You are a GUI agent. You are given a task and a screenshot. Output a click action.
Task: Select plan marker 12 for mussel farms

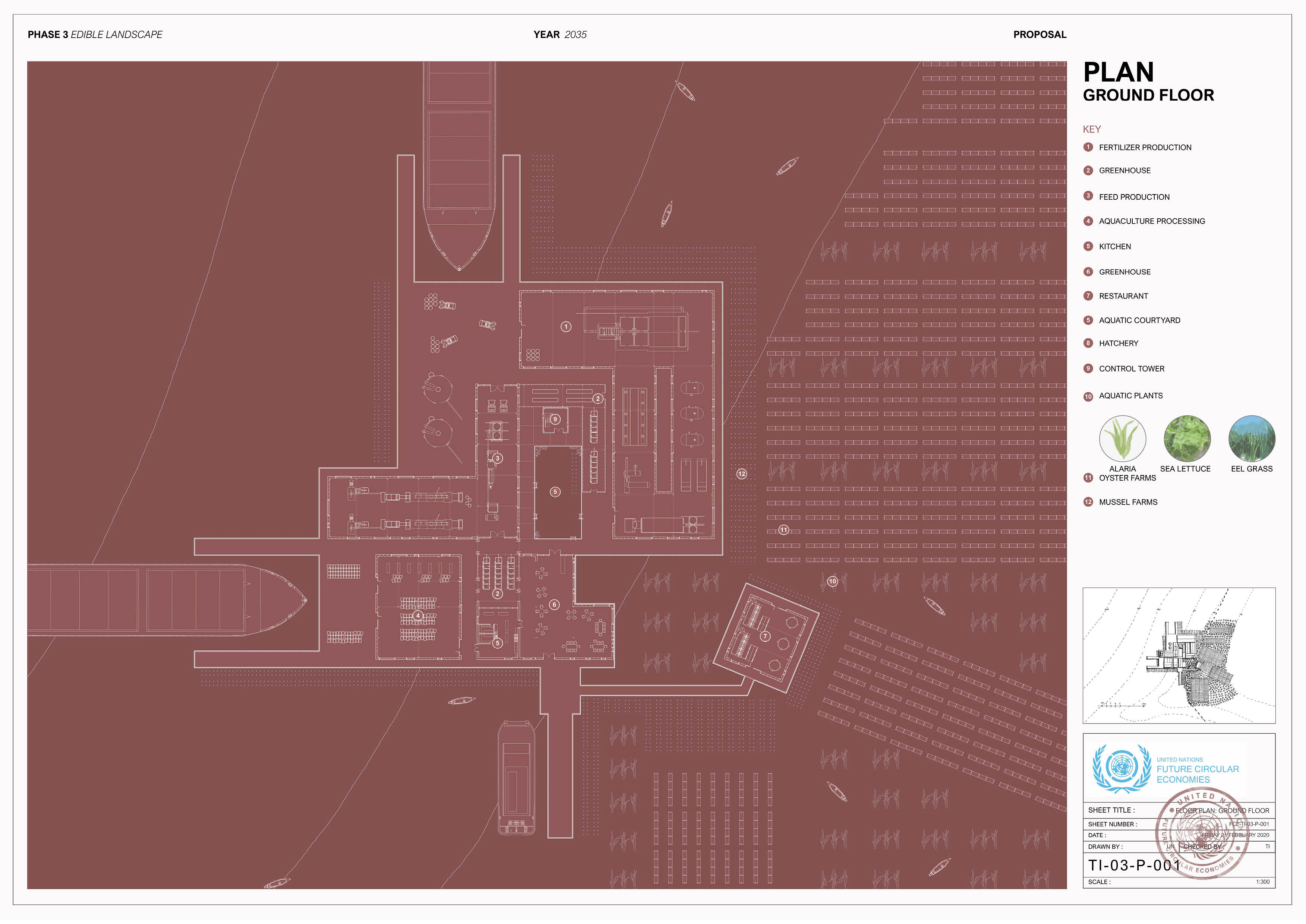tap(741, 474)
